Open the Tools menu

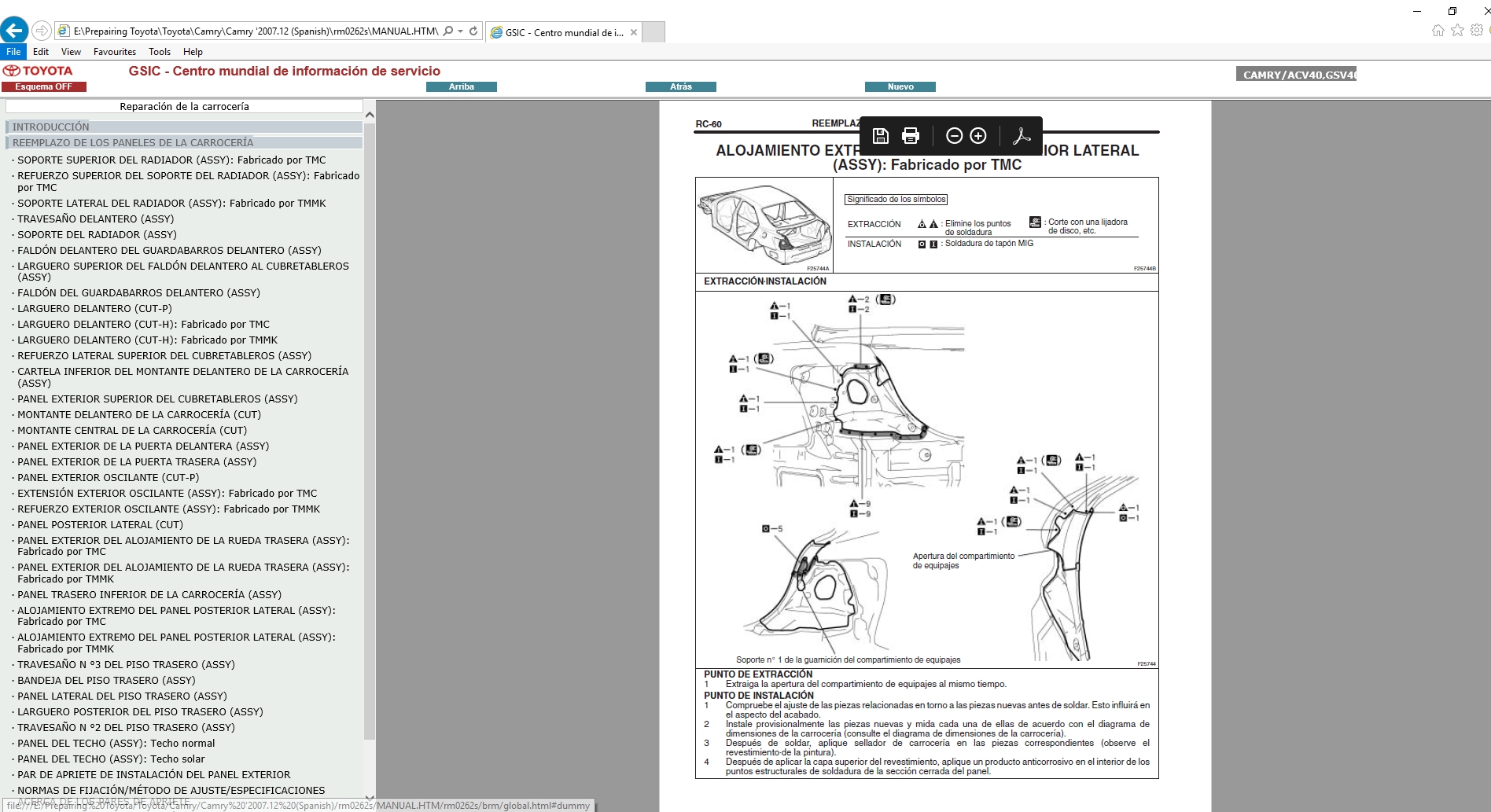160,51
